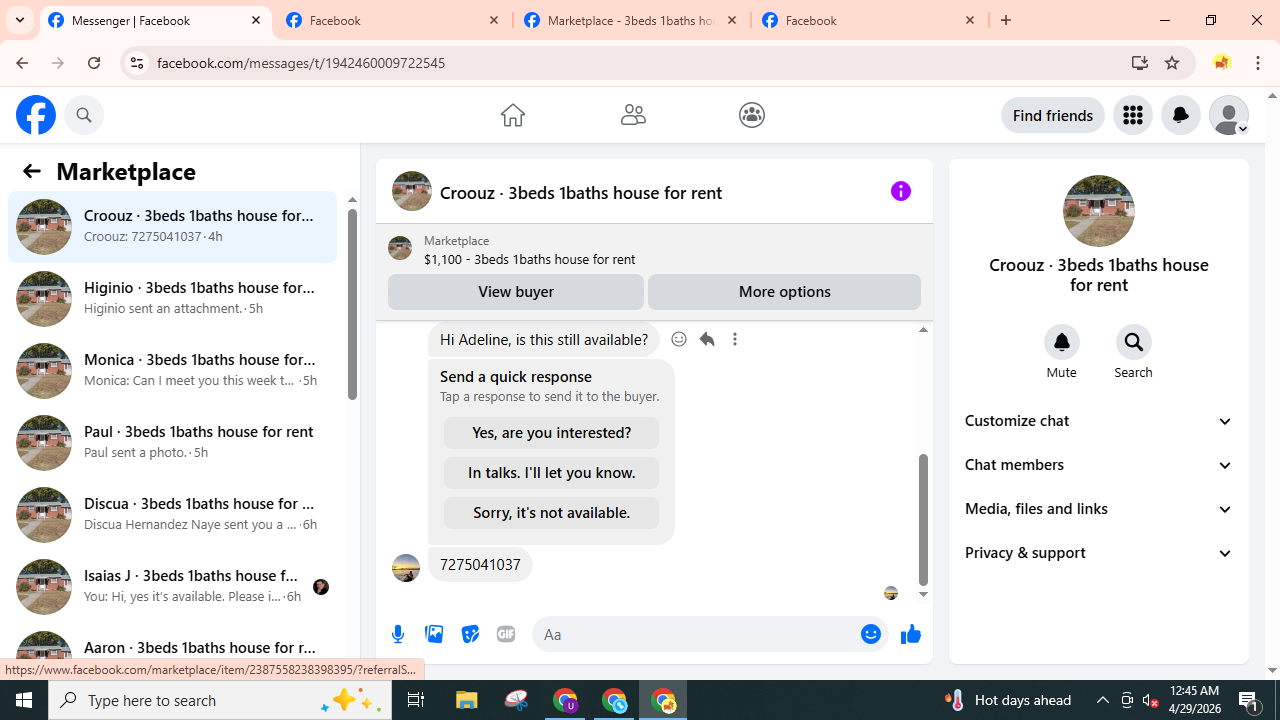Open the Higinio conversation
Image resolution: width=1280 pixels, height=720 pixels.
coord(172,299)
